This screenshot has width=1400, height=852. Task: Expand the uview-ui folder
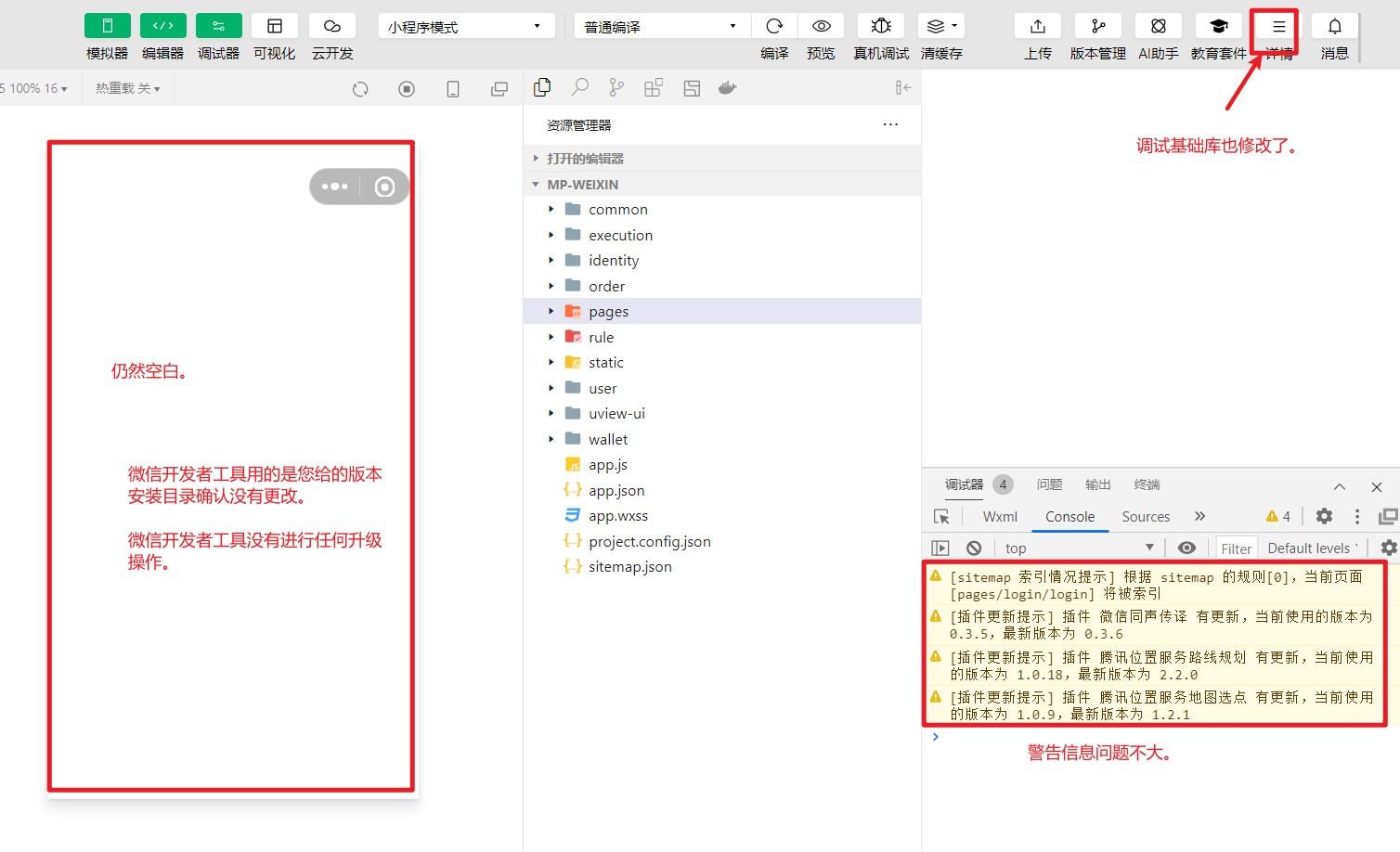click(x=722, y=414)
